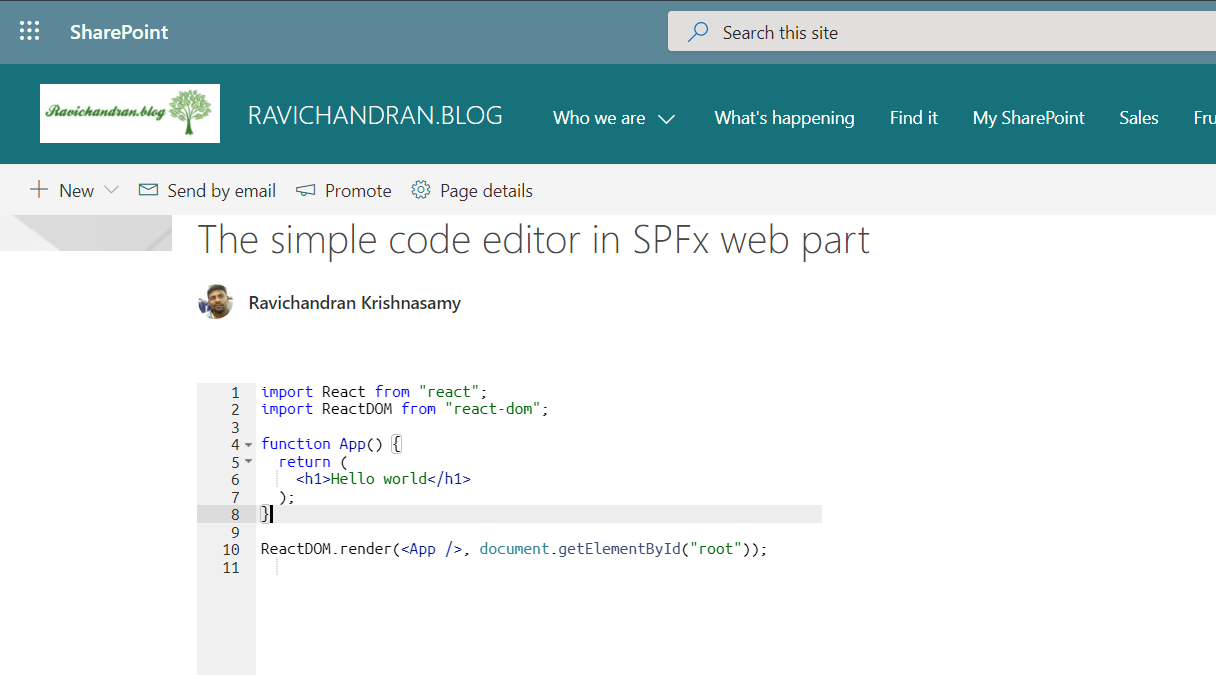The height and width of the screenshot is (675, 1216).
Task: Click the envelope Send by email icon
Action: (148, 190)
